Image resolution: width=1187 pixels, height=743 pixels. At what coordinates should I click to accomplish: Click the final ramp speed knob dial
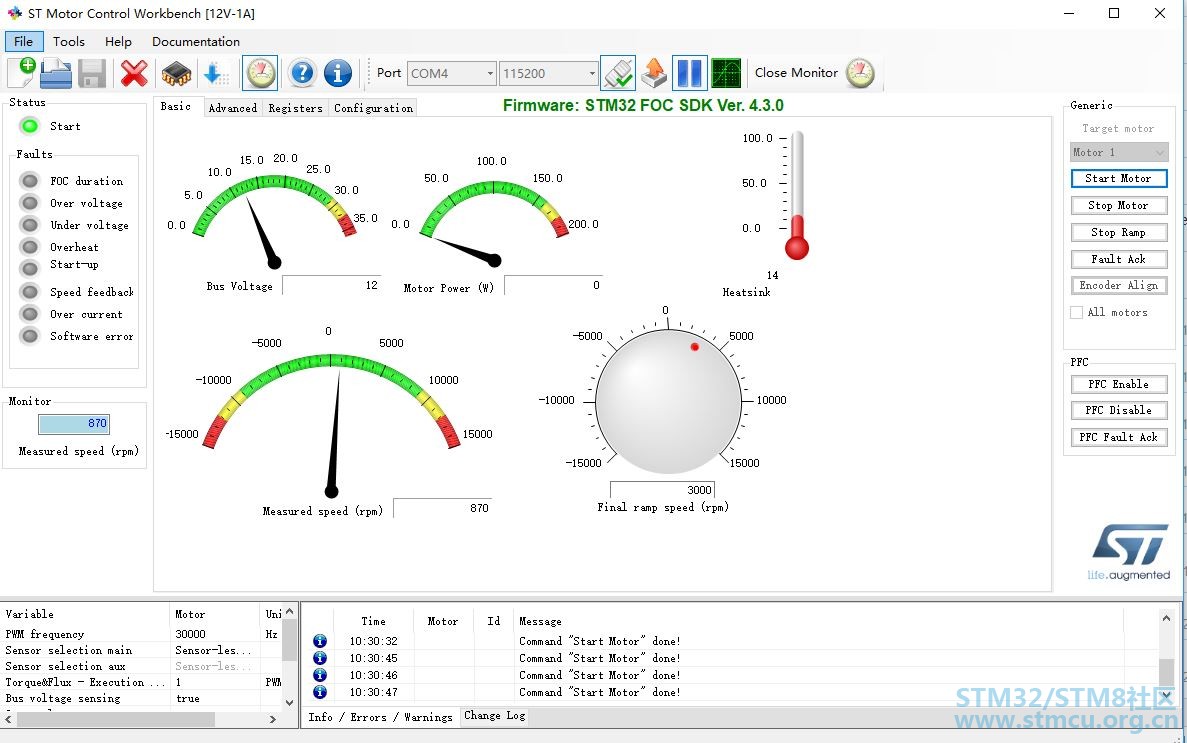click(x=668, y=401)
